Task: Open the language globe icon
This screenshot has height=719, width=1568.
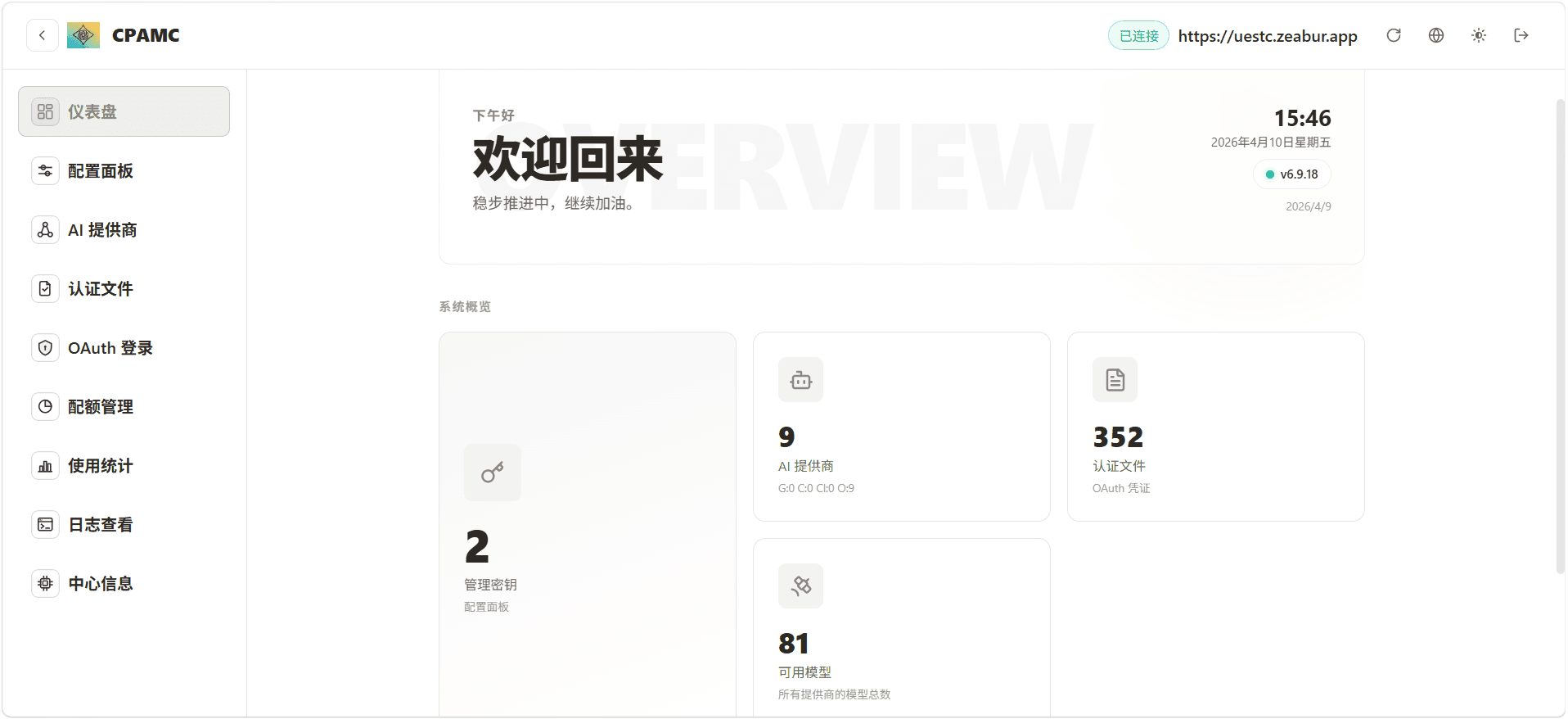Action: coord(1436,35)
